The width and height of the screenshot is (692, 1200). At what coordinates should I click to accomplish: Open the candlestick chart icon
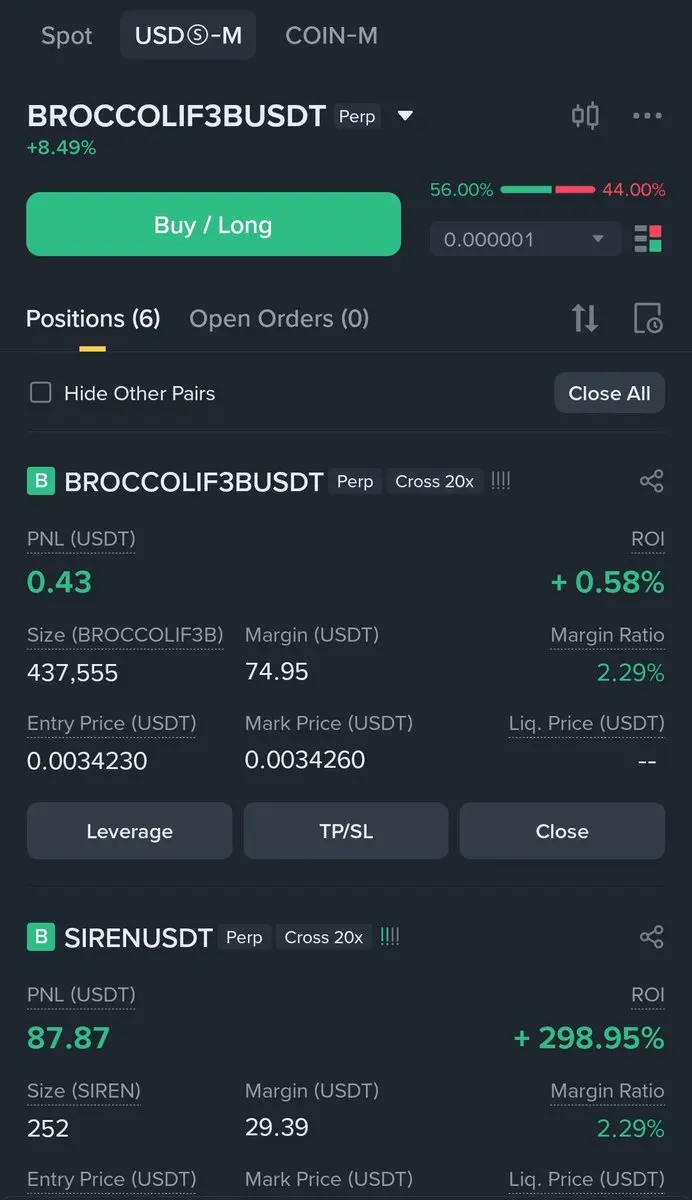pyautogui.click(x=585, y=116)
